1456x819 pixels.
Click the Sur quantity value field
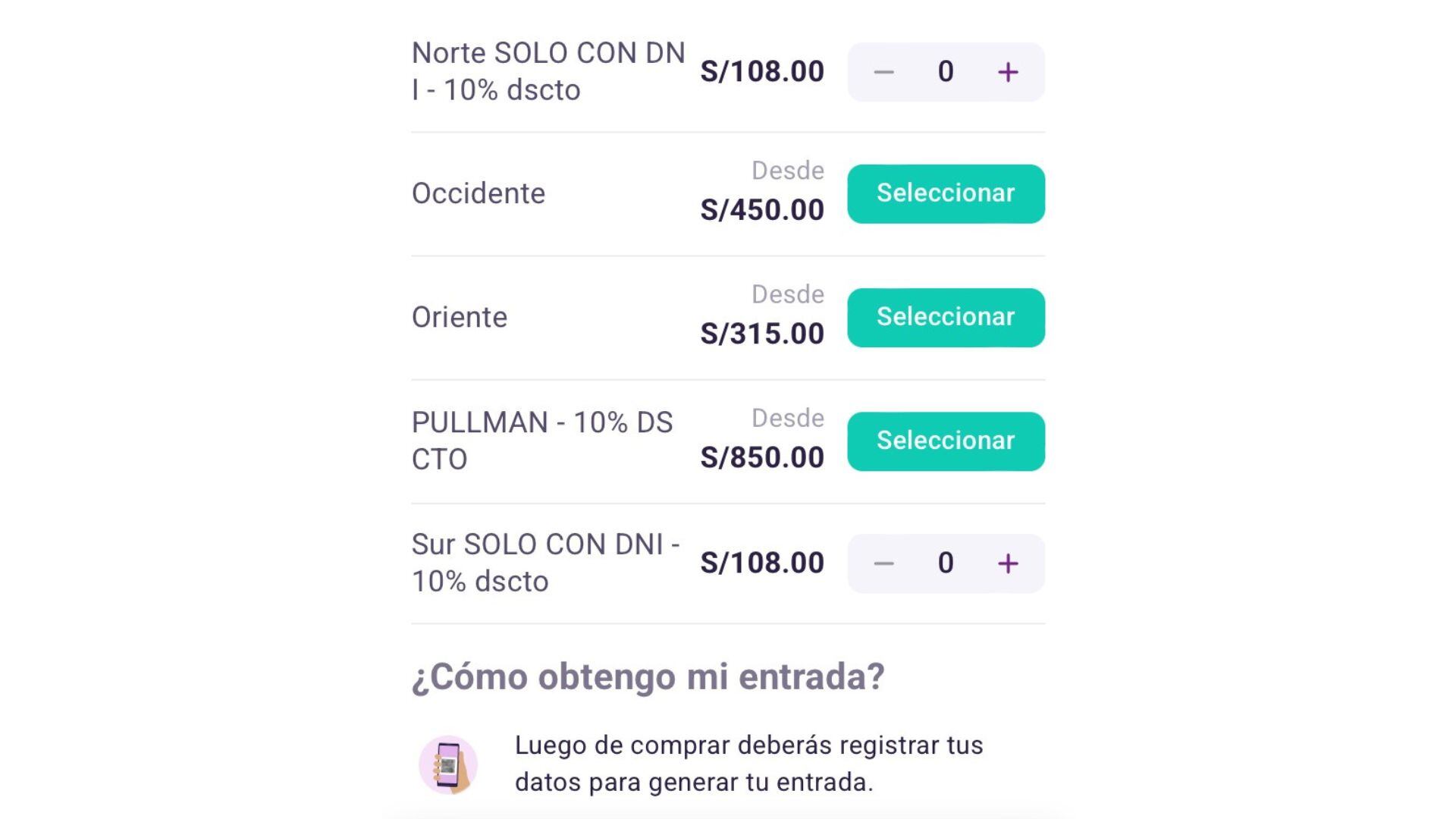coord(946,563)
